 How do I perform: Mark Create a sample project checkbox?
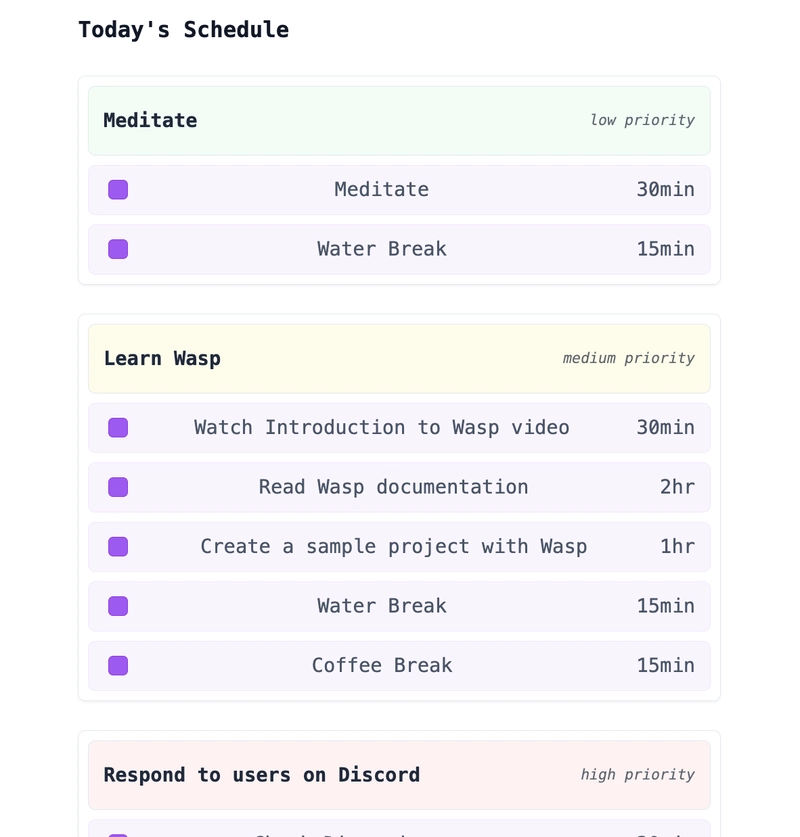tap(118, 547)
